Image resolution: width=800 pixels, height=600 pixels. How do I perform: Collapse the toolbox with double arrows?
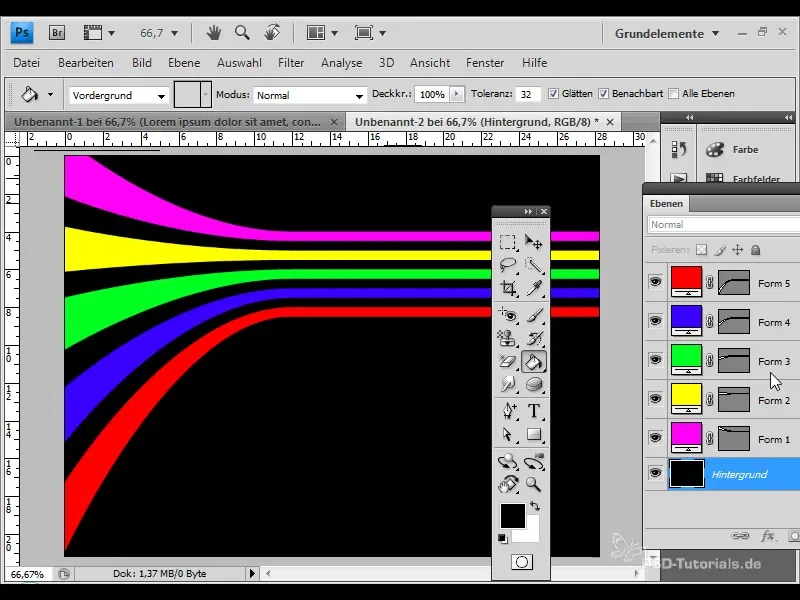(x=528, y=211)
